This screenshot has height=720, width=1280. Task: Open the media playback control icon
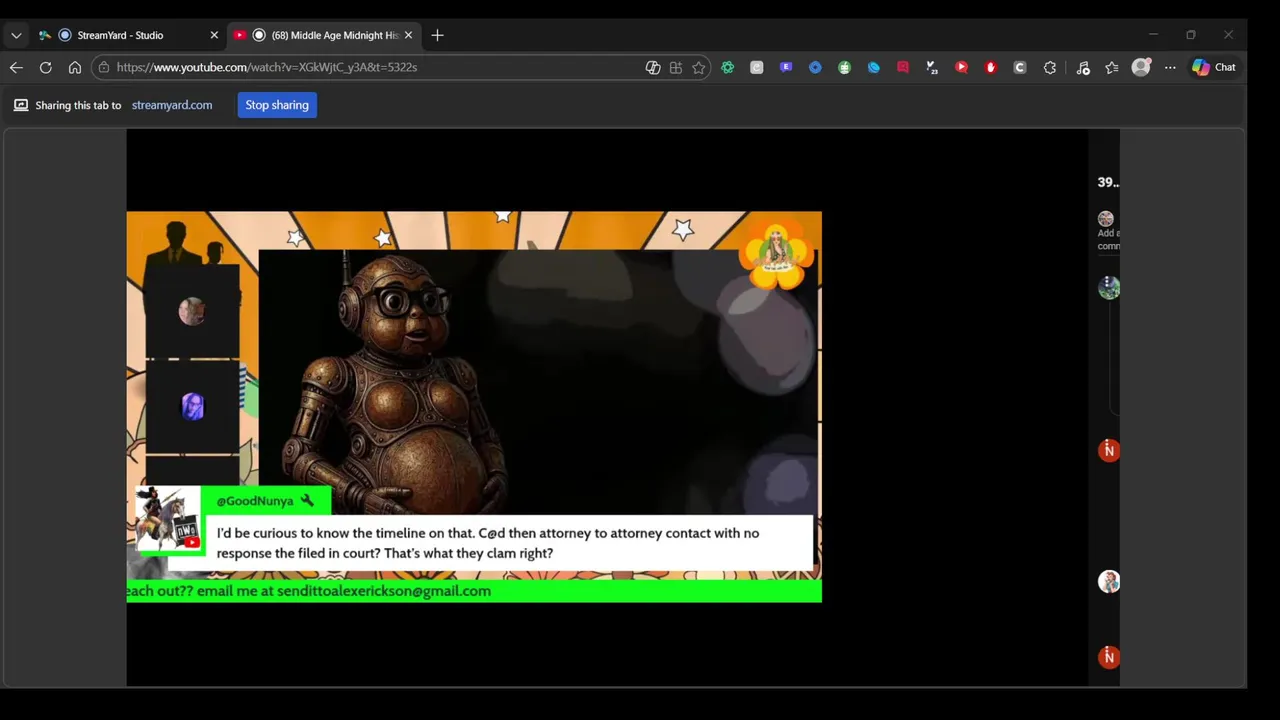point(1083,67)
